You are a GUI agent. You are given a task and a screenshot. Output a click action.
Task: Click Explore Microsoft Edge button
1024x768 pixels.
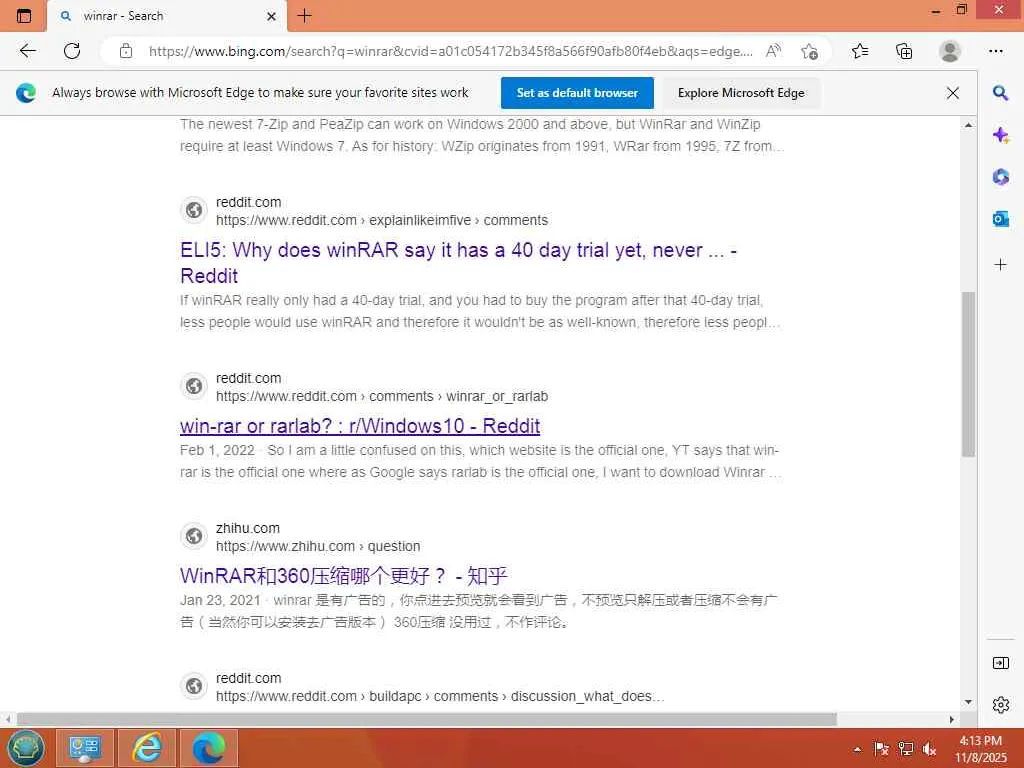point(741,93)
